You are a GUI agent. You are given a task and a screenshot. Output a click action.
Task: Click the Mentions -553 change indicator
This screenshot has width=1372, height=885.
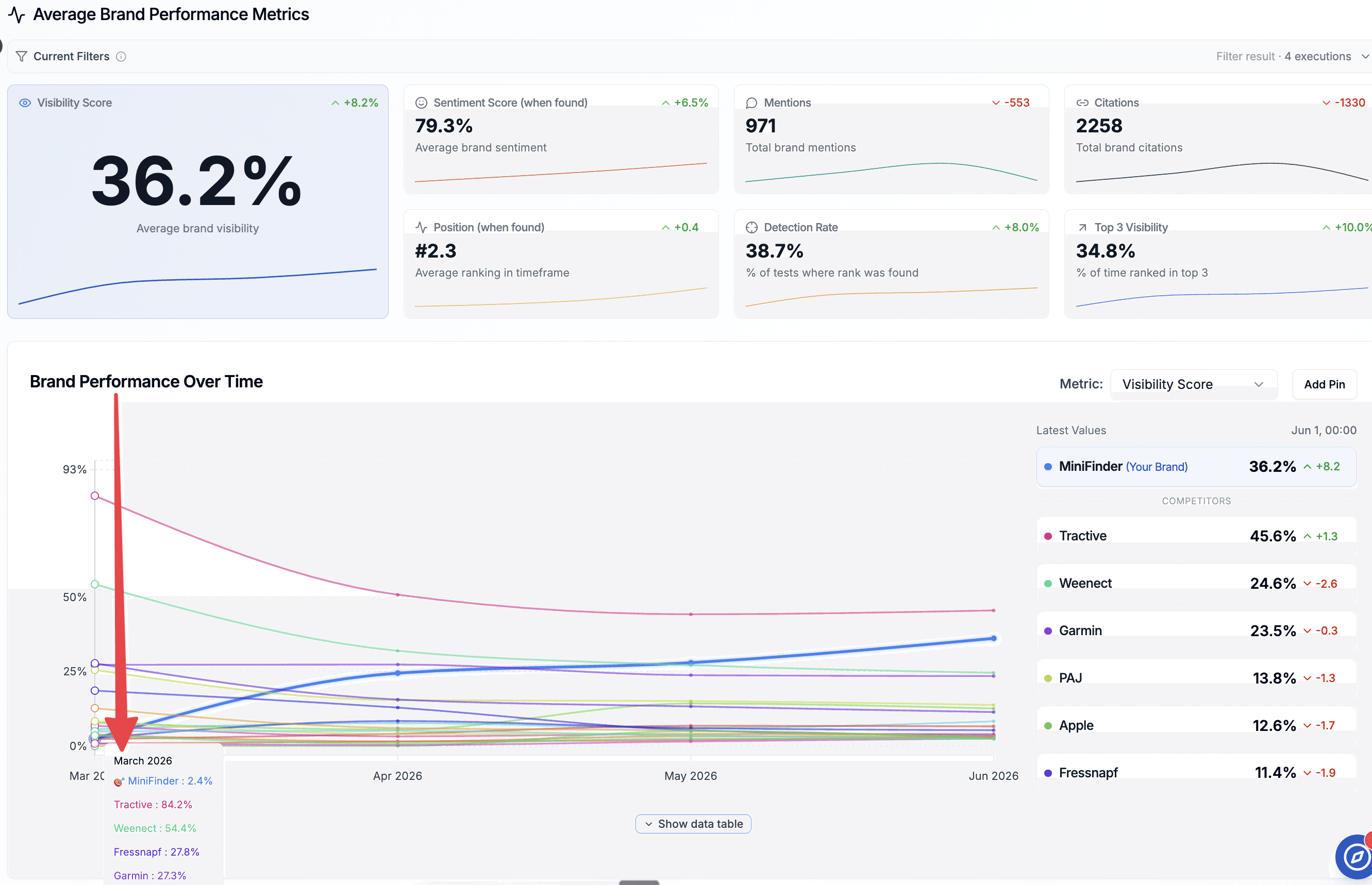1011,103
